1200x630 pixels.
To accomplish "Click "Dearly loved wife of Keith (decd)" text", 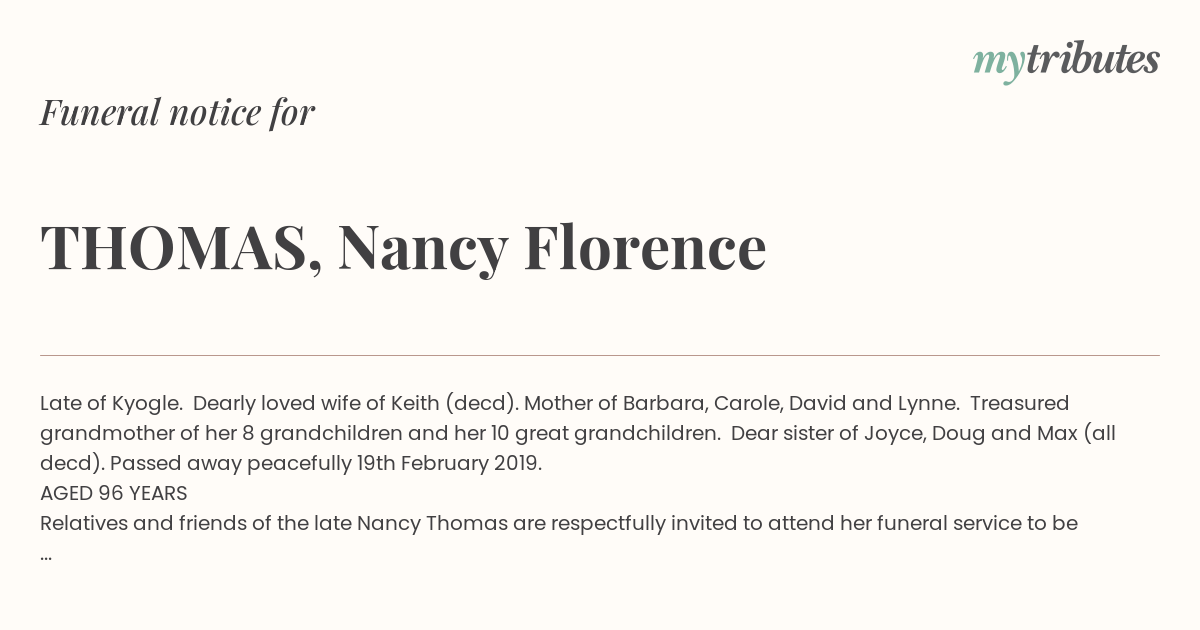I will point(355,404).
